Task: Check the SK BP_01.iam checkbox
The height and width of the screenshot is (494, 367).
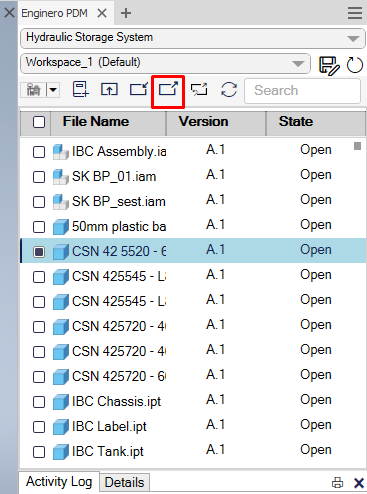Action: [39, 177]
